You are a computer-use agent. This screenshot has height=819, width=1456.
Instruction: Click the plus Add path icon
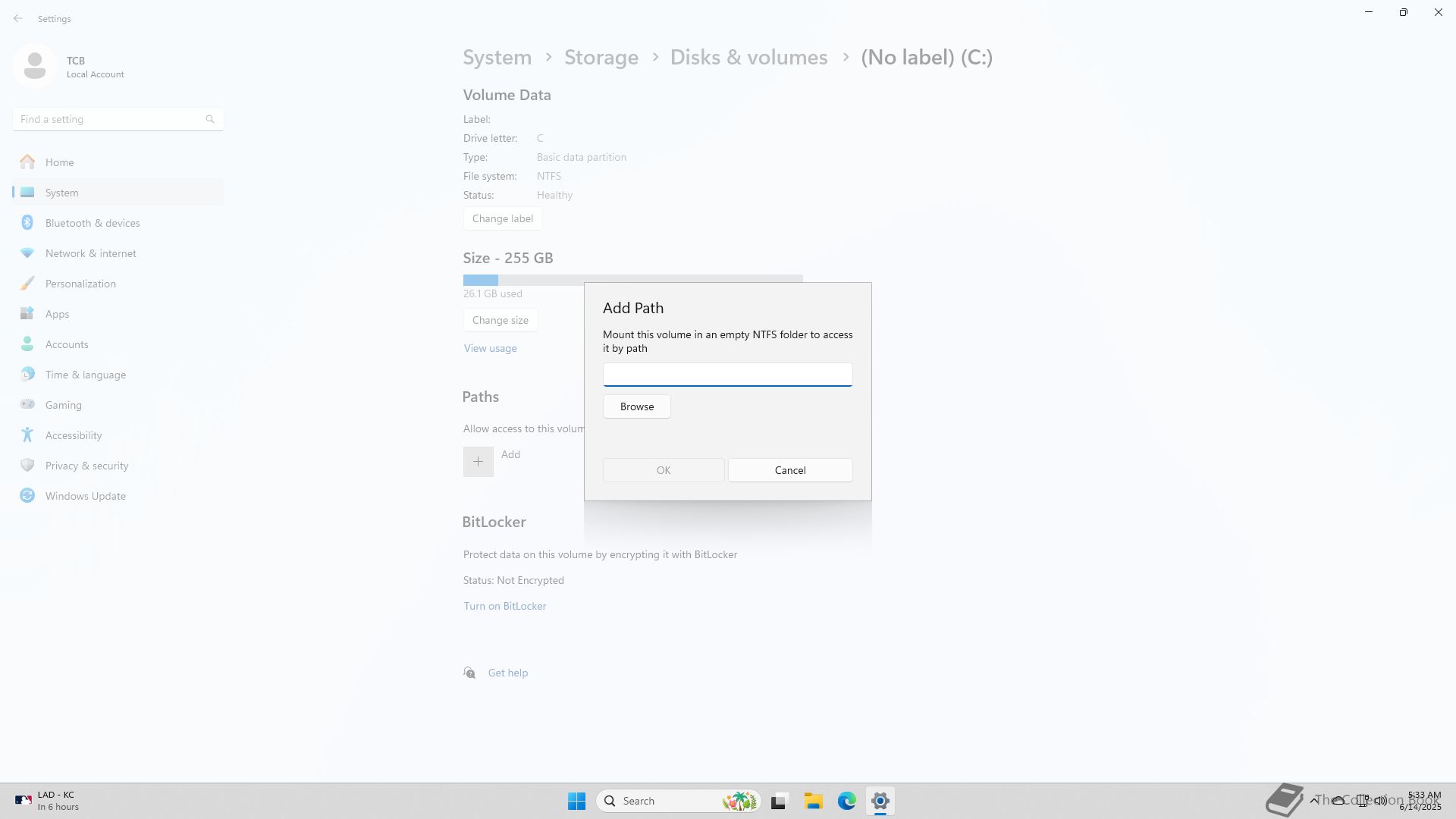[x=478, y=461]
